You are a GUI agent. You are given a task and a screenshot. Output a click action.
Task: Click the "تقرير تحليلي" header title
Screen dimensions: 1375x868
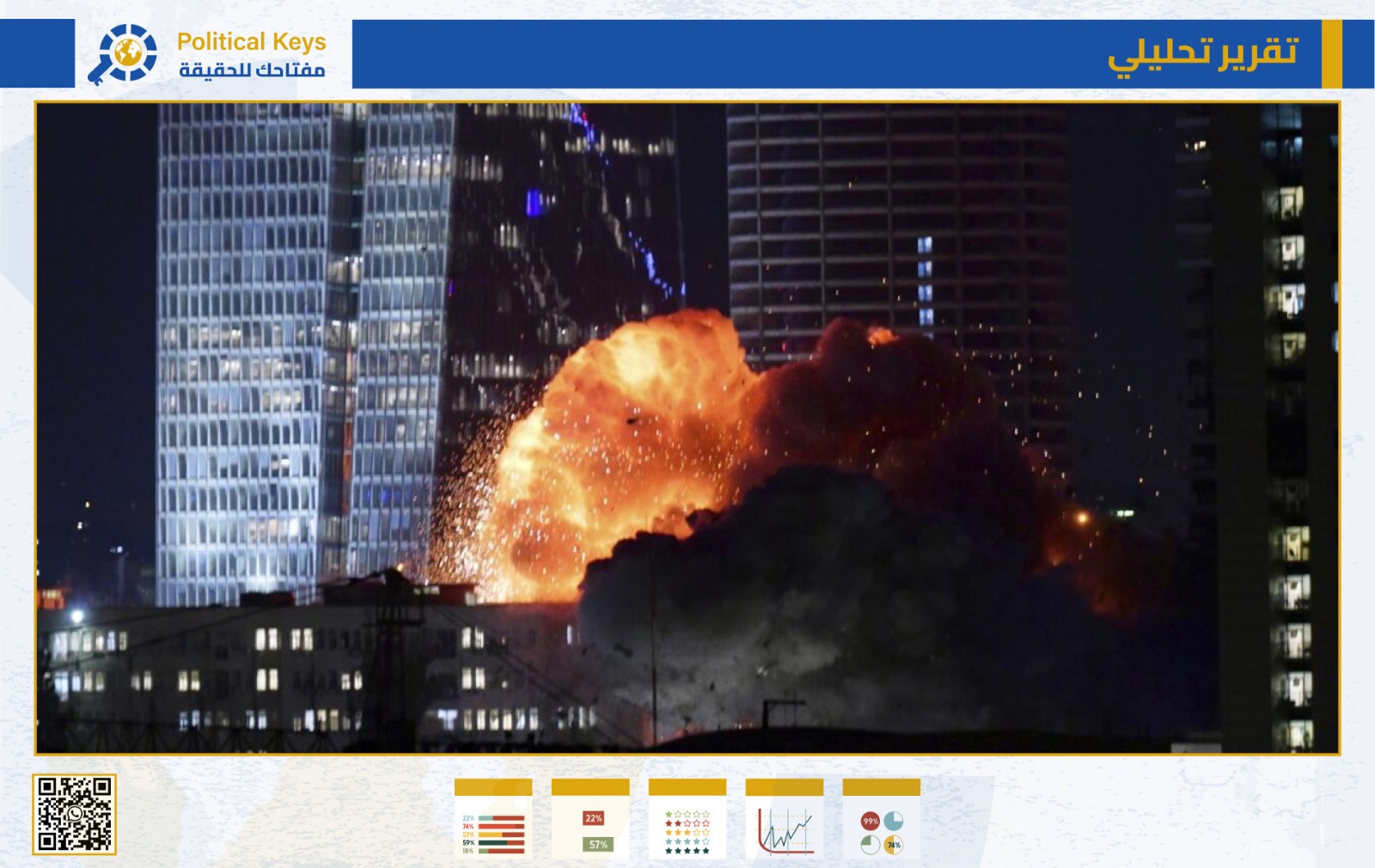tap(1202, 54)
